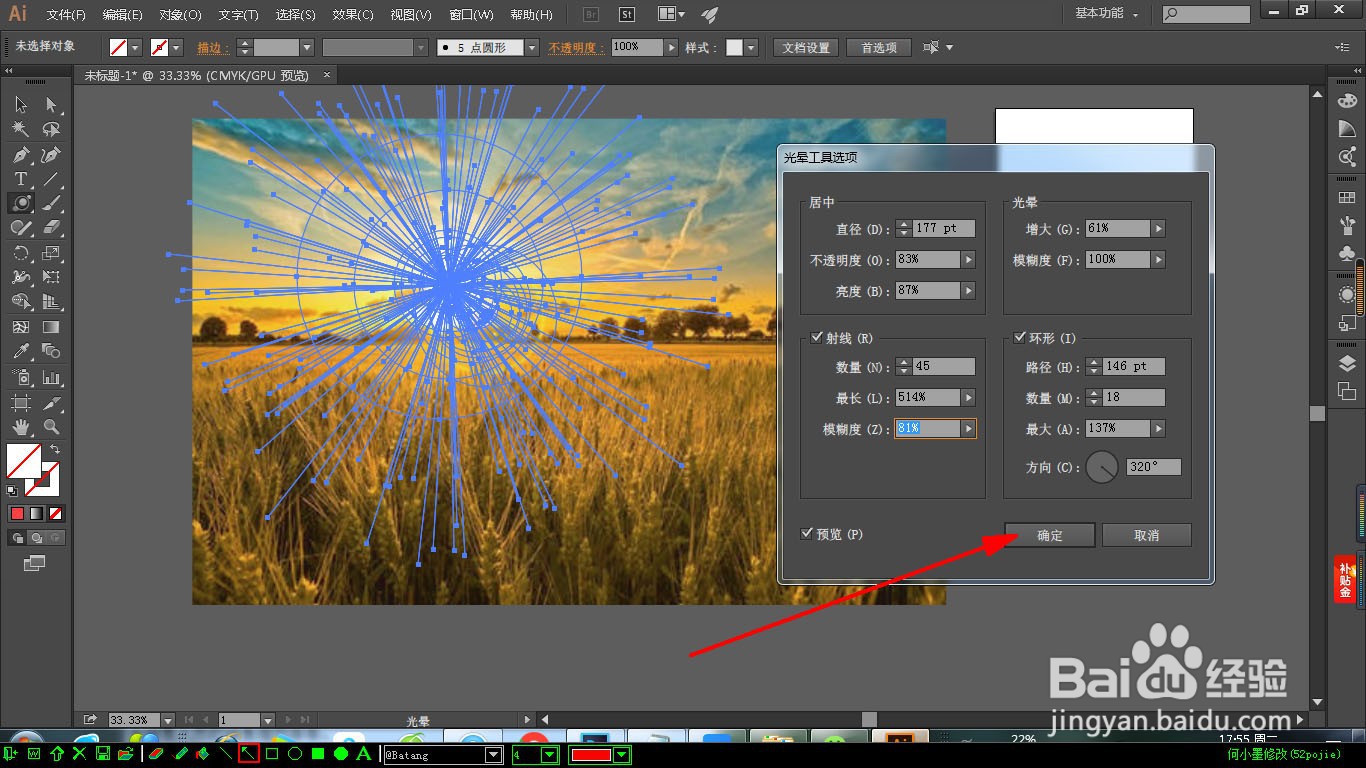Viewport: 1366px width, 768px height.
Task: Open the Layers panel icon
Action: [1347, 363]
